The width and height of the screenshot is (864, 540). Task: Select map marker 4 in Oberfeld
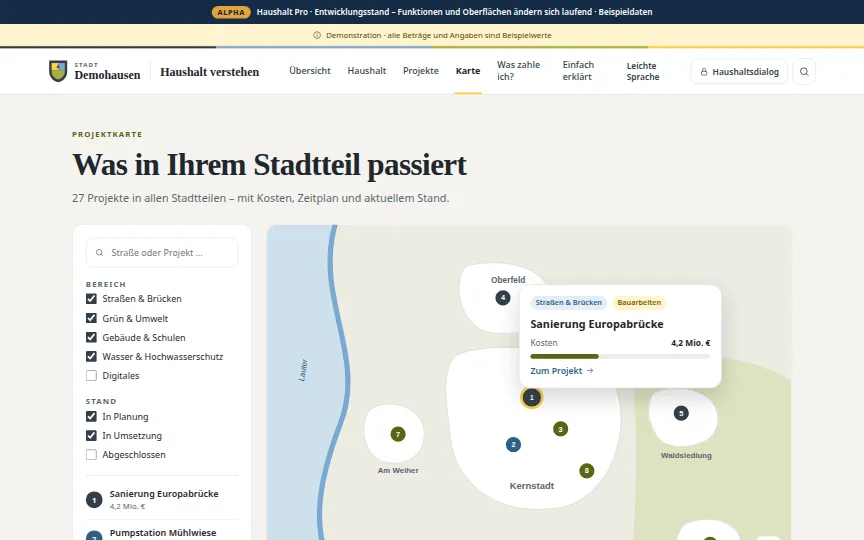click(x=503, y=298)
